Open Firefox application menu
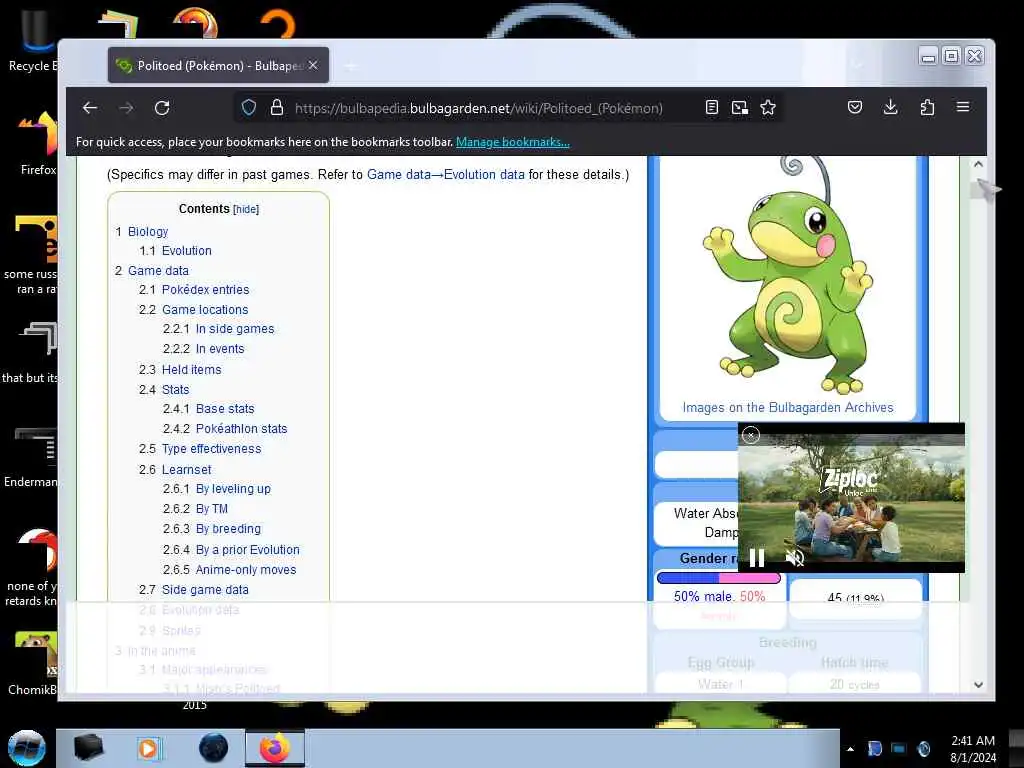Image resolution: width=1024 pixels, height=768 pixels. point(963,106)
